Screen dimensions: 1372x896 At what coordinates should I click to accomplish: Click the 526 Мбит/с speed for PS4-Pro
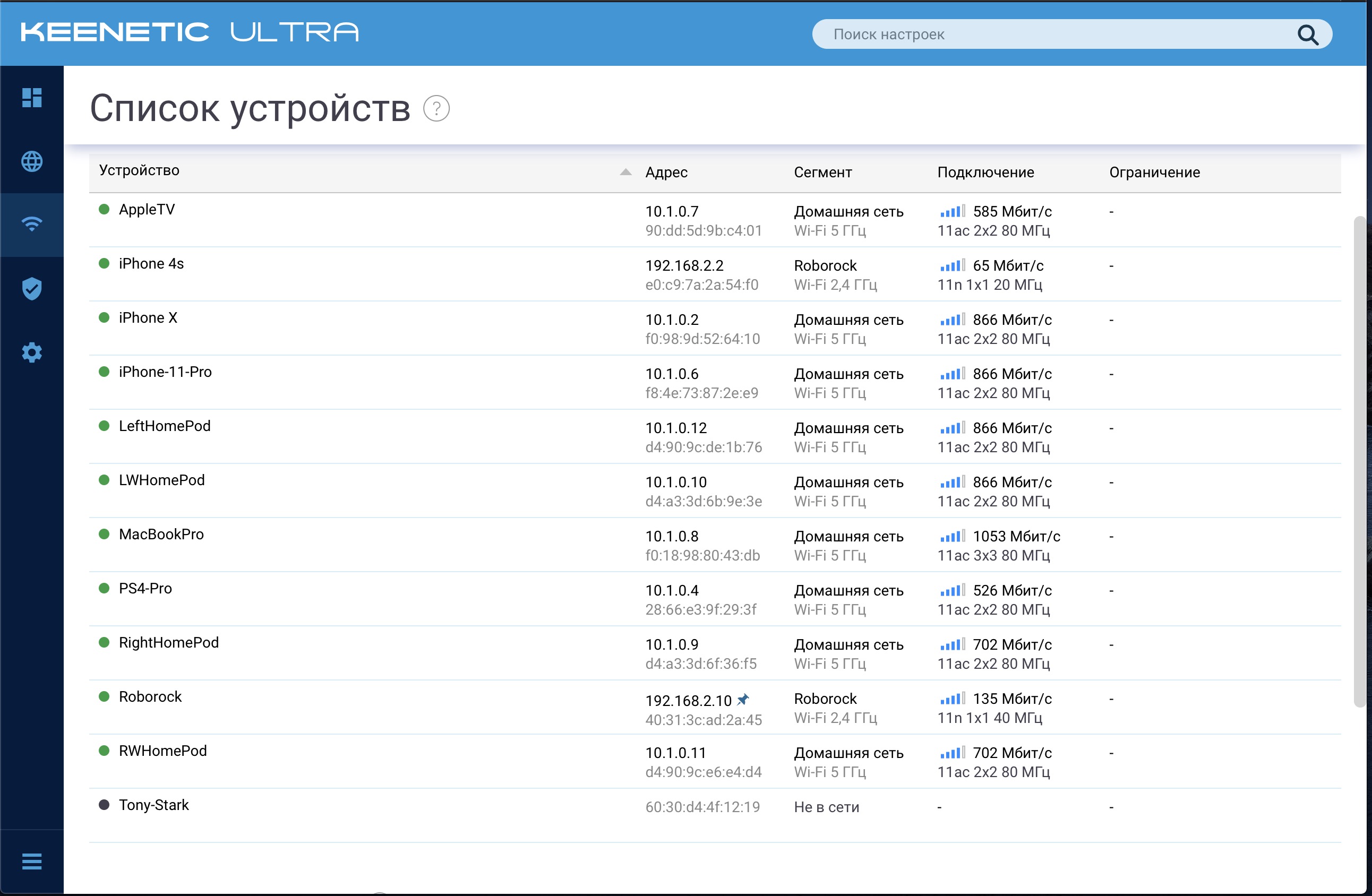pos(1013,591)
